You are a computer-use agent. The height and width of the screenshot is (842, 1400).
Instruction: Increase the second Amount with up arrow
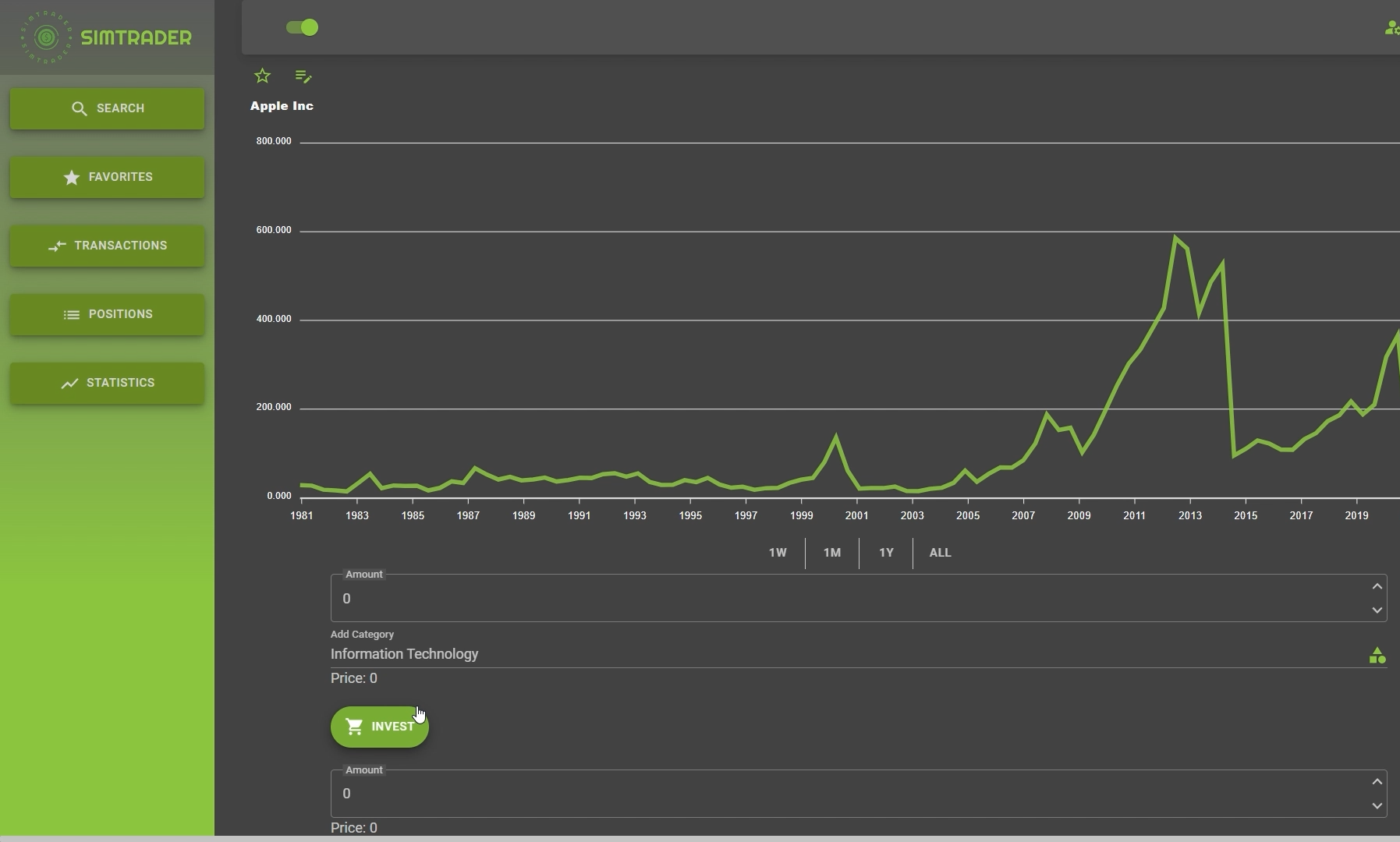(x=1377, y=782)
